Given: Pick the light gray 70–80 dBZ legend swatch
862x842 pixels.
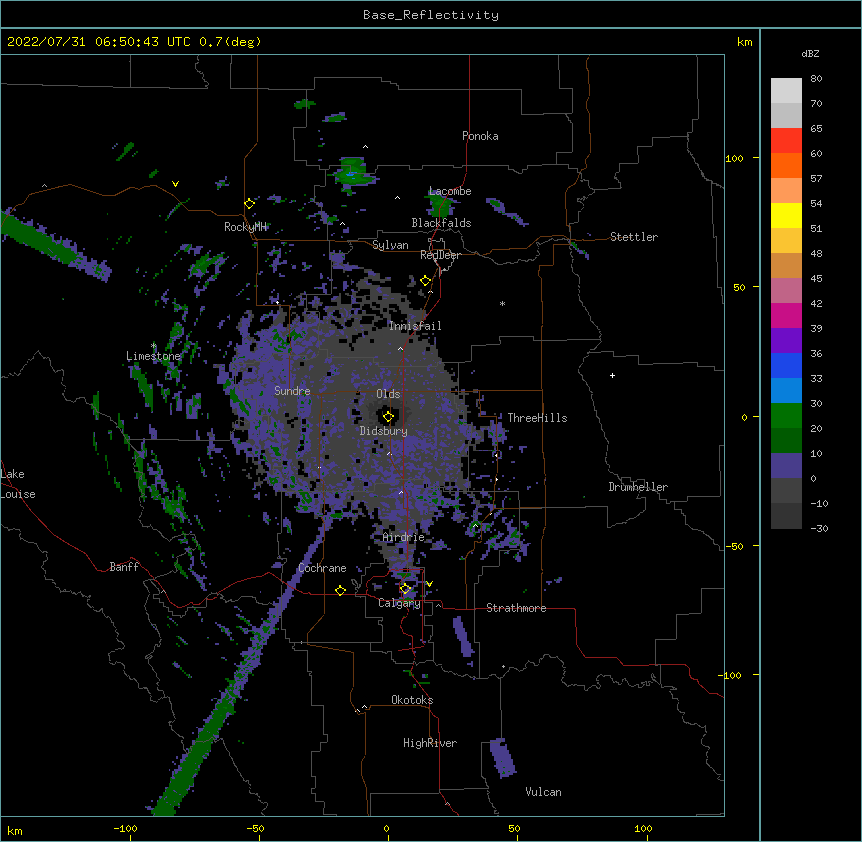Looking at the screenshot, I should 786,91.
